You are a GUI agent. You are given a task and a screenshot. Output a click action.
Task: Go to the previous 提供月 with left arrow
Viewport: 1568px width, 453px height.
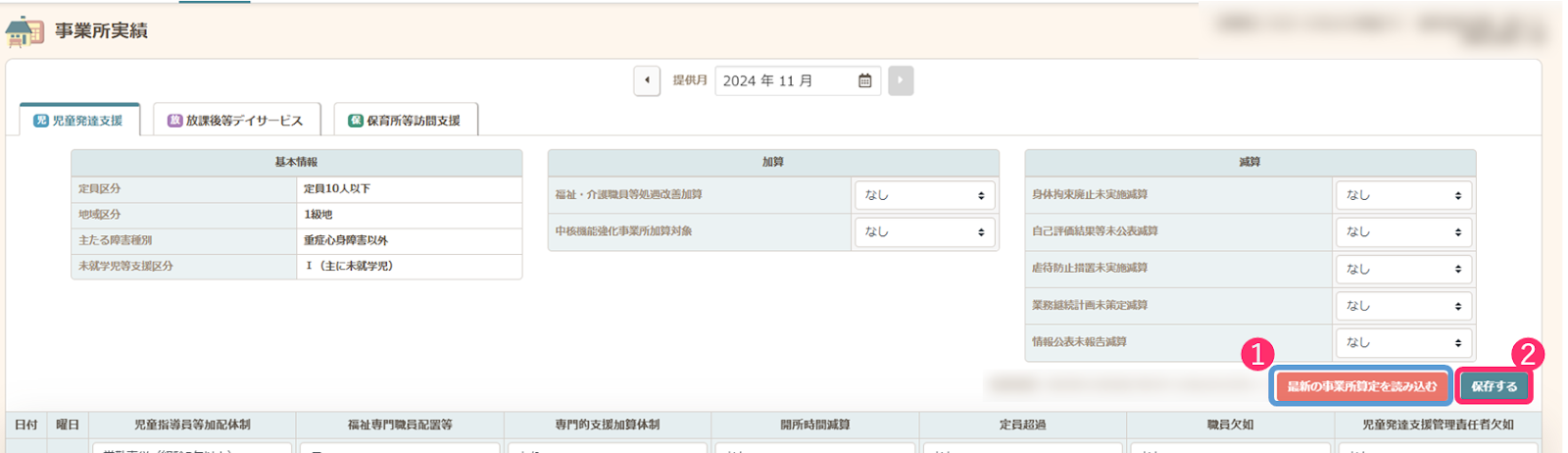pyautogui.click(x=647, y=80)
